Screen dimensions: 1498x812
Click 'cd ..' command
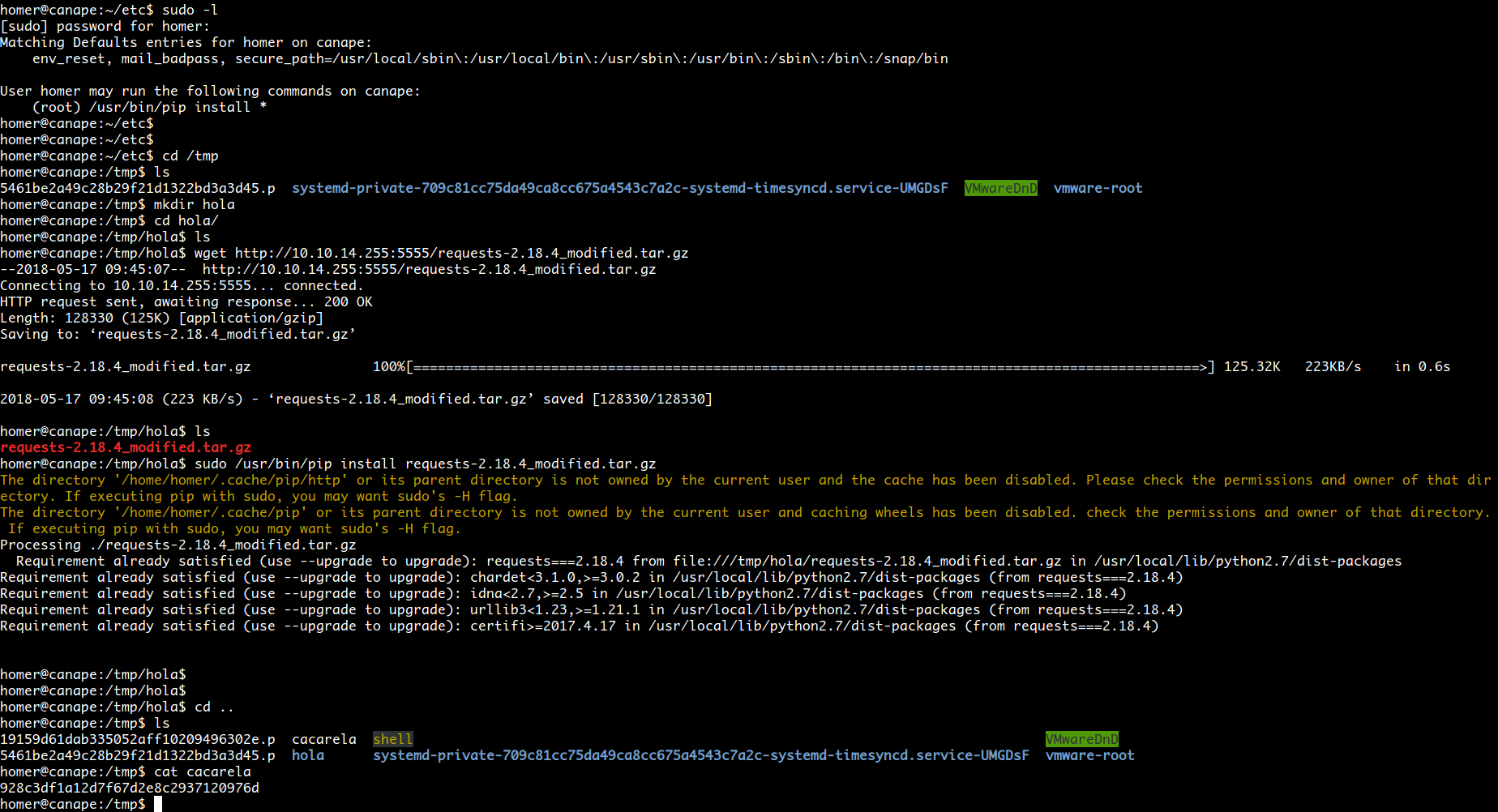tap(215, 707)
